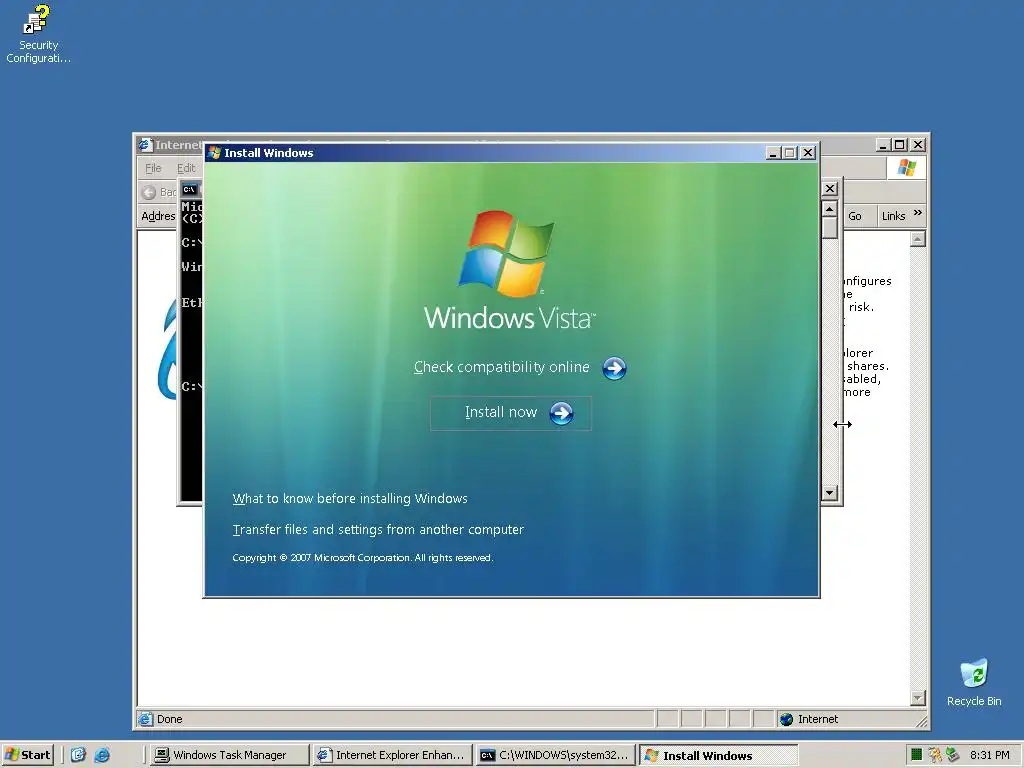Image resolution: width=1024 pixels, height=768 pixels.
Task: Click the Back arrow icon in Internet Explorer
Action: click(x=149, y=192)
